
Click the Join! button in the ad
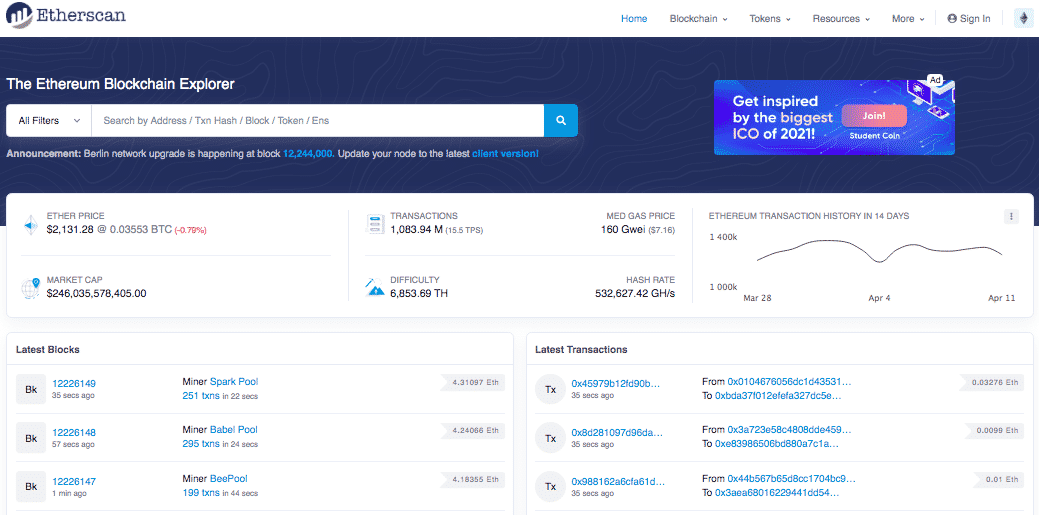(x=874, y=115)
